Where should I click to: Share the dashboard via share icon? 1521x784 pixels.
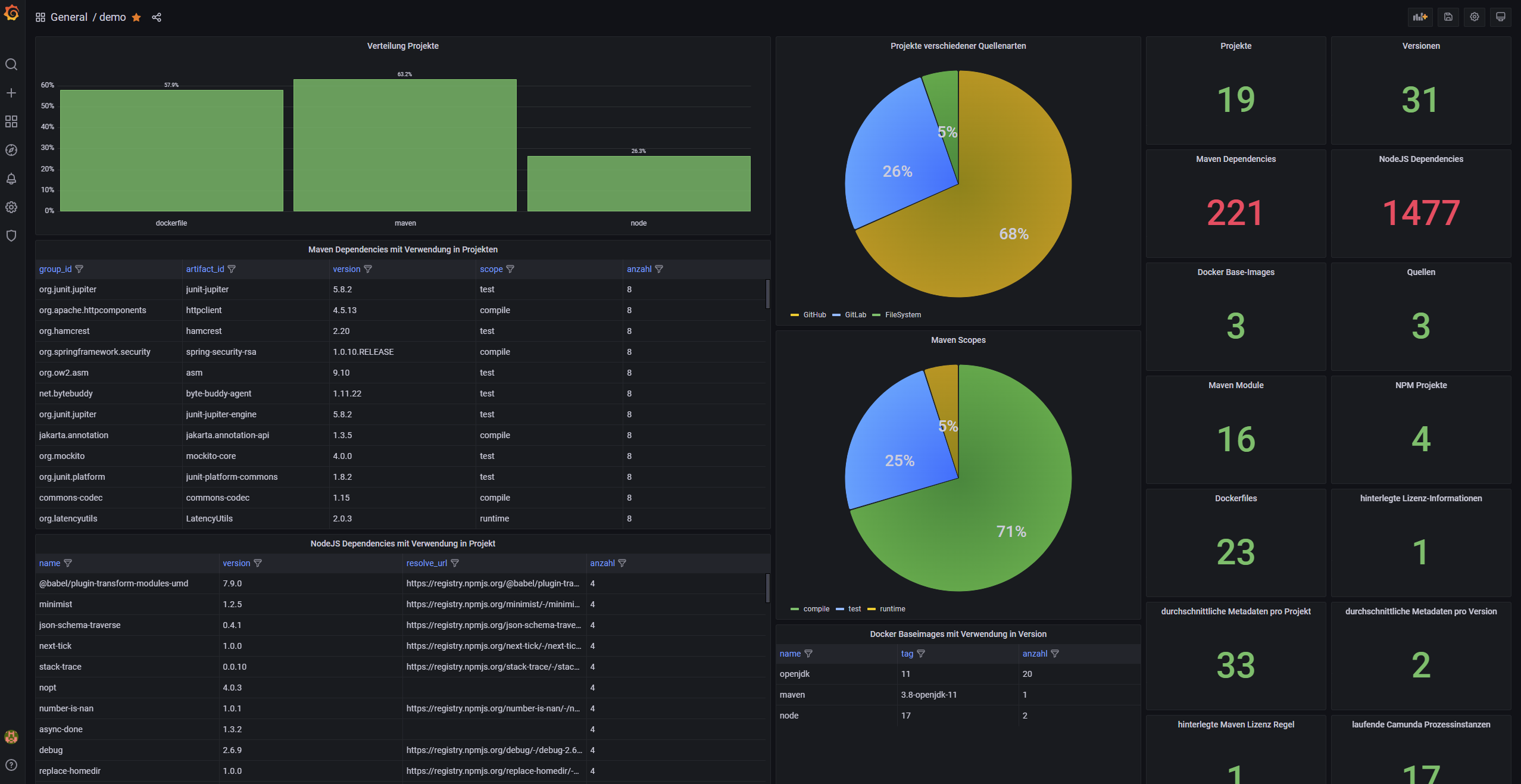[157, 17]
